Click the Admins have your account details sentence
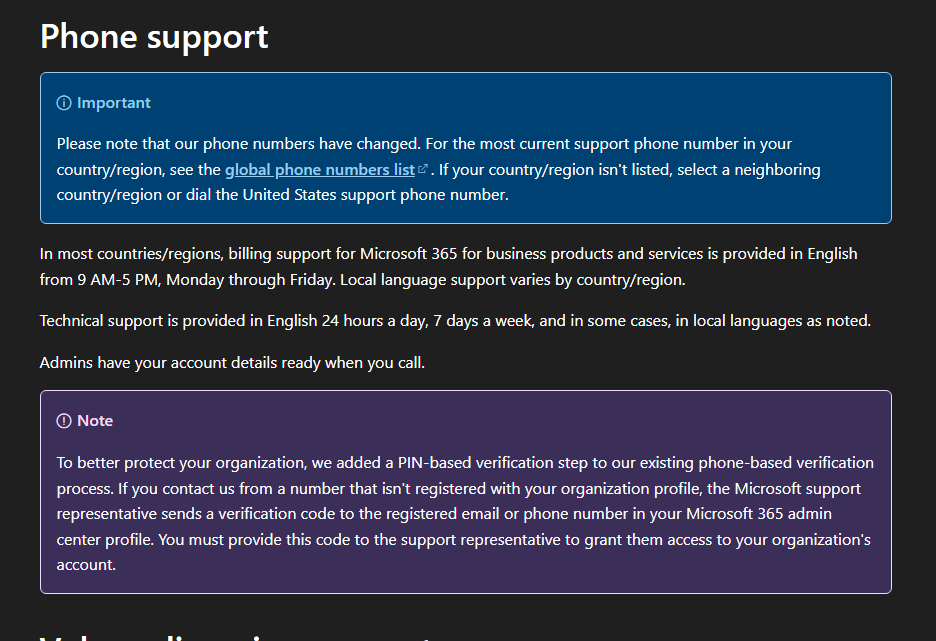 [x=232, y=363]
